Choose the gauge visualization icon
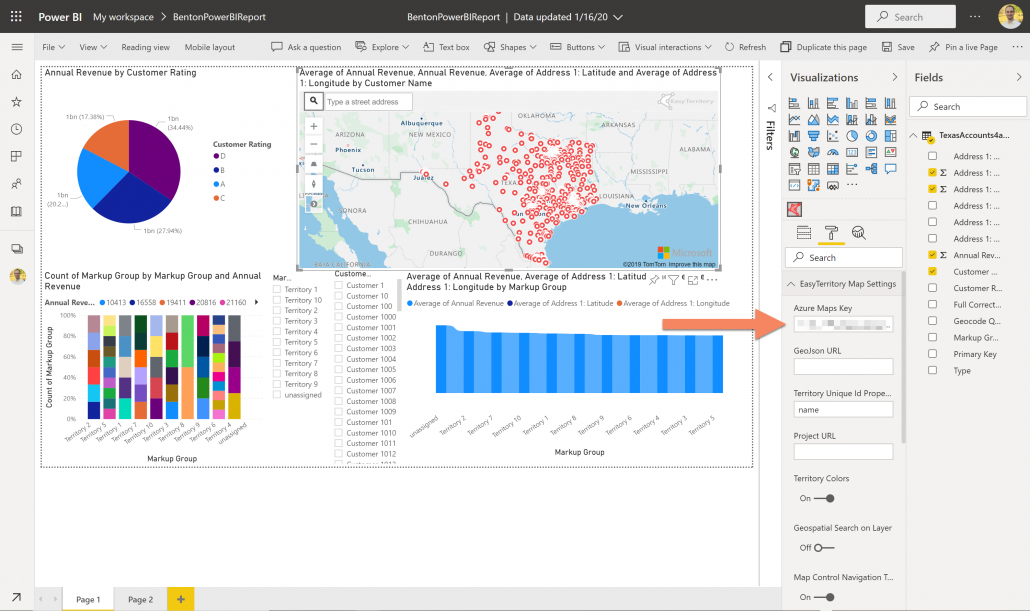Viewport: 1030px width, 611px height. [833, 152]
